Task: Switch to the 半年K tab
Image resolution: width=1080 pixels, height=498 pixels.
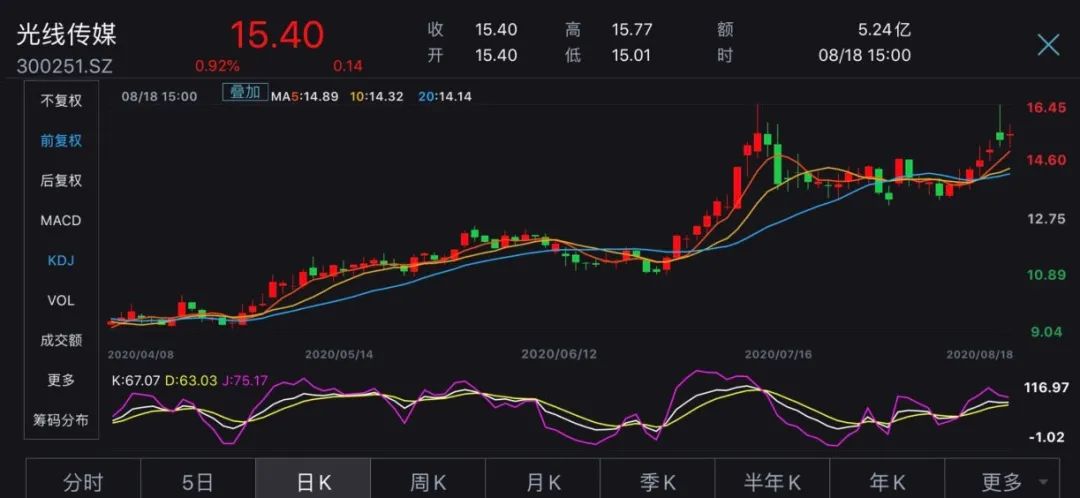Action: [772, 481]
